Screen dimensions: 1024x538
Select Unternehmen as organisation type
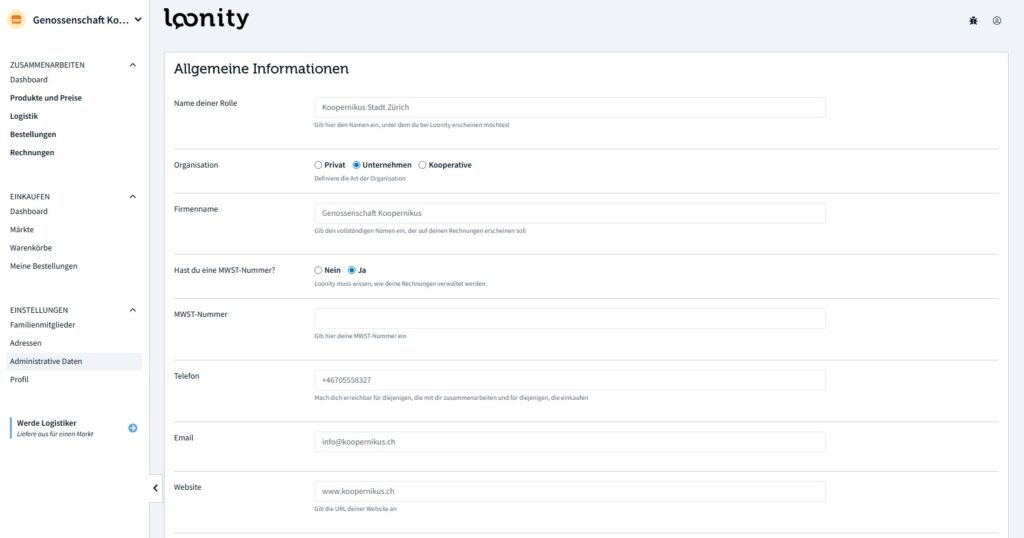[357, 165]
